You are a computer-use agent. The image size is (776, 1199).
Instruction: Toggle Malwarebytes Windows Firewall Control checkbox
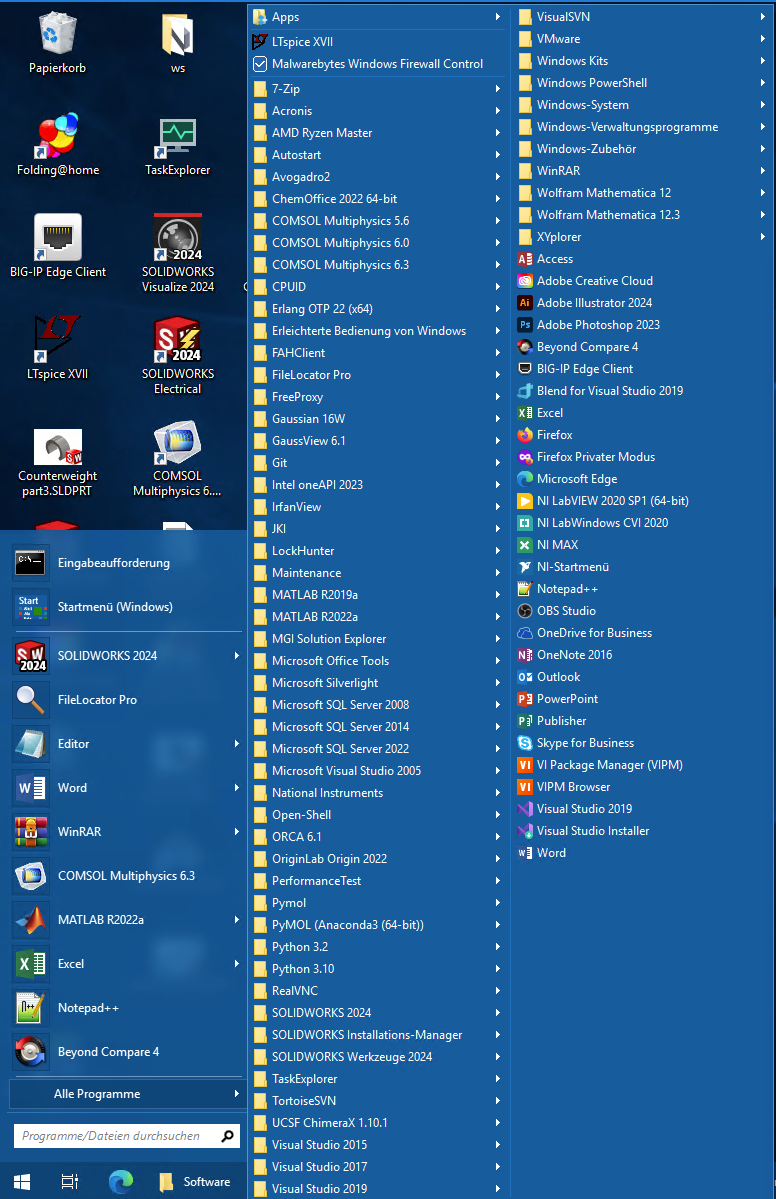pos(260,64)
